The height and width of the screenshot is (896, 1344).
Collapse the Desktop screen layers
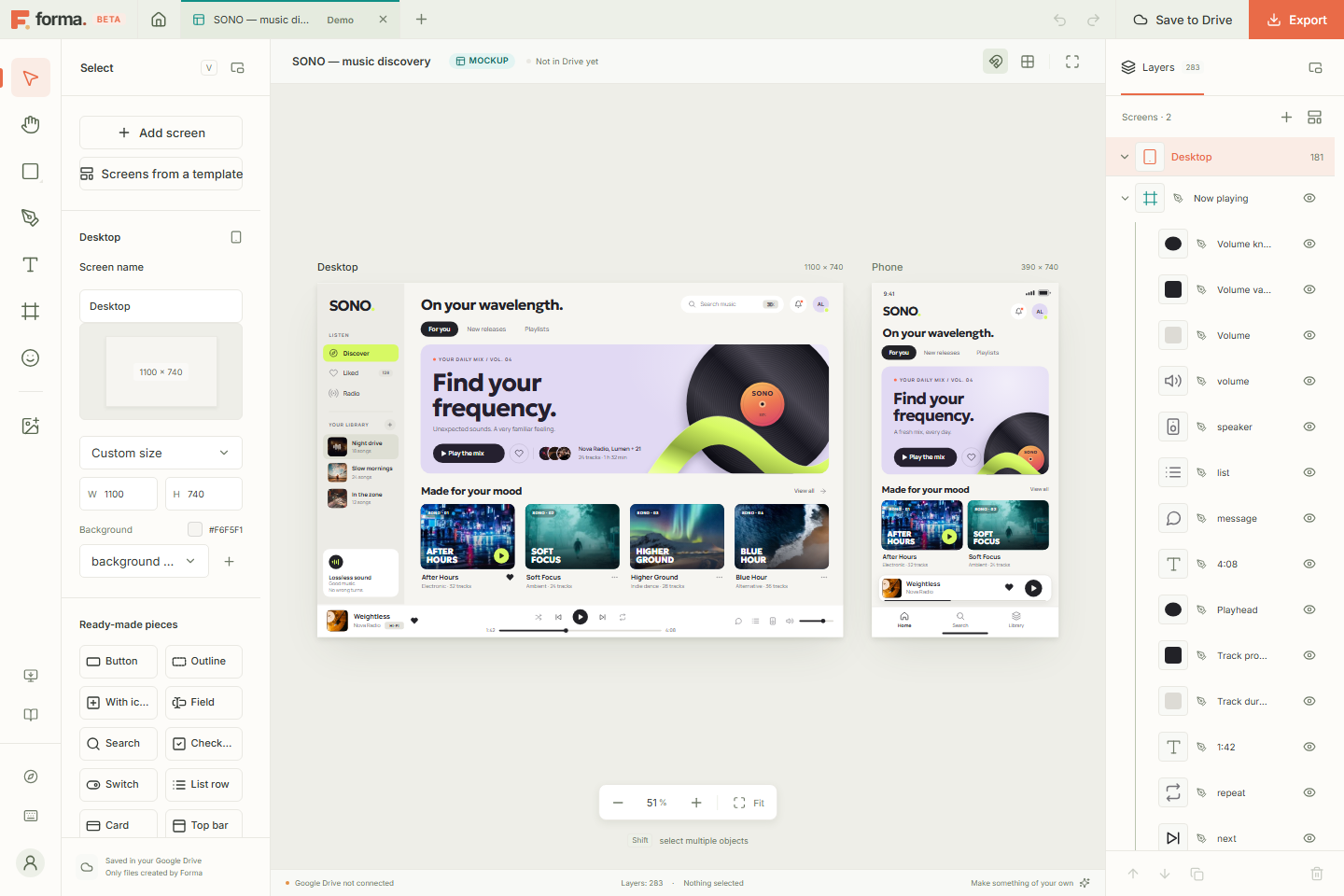tap(1125, 157)
